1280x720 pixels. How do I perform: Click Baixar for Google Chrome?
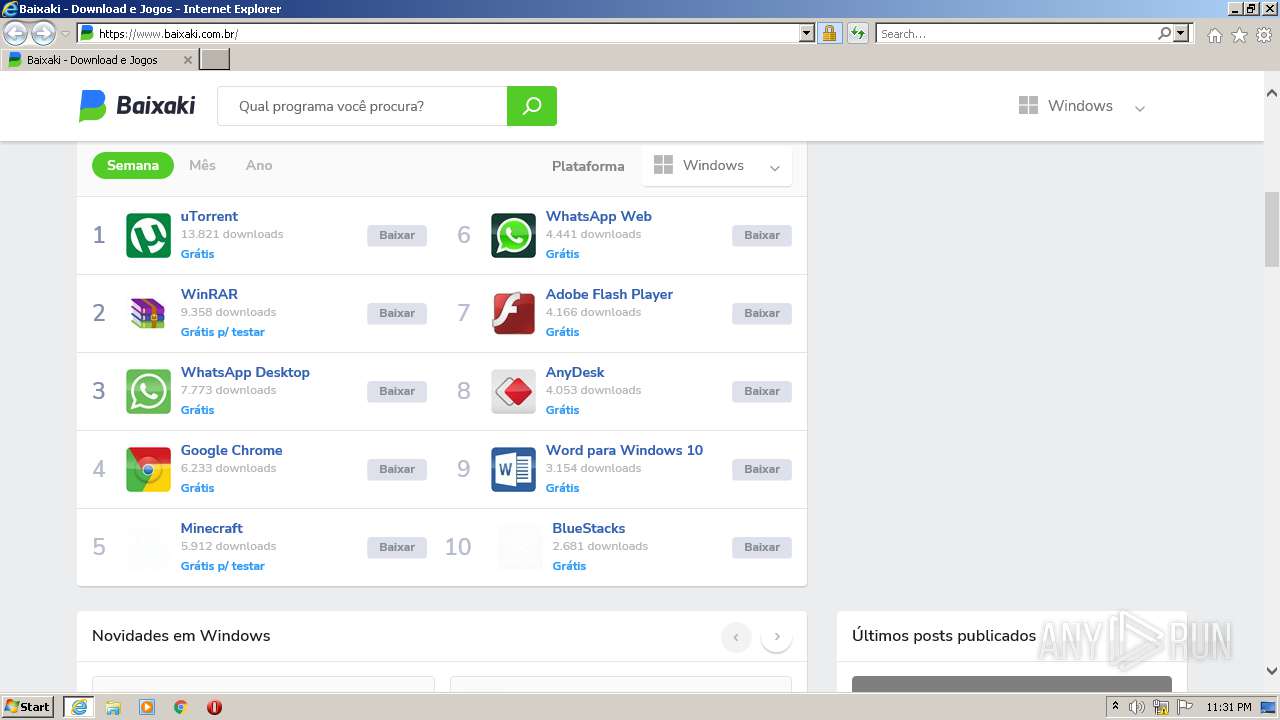[x=397, y=469]
